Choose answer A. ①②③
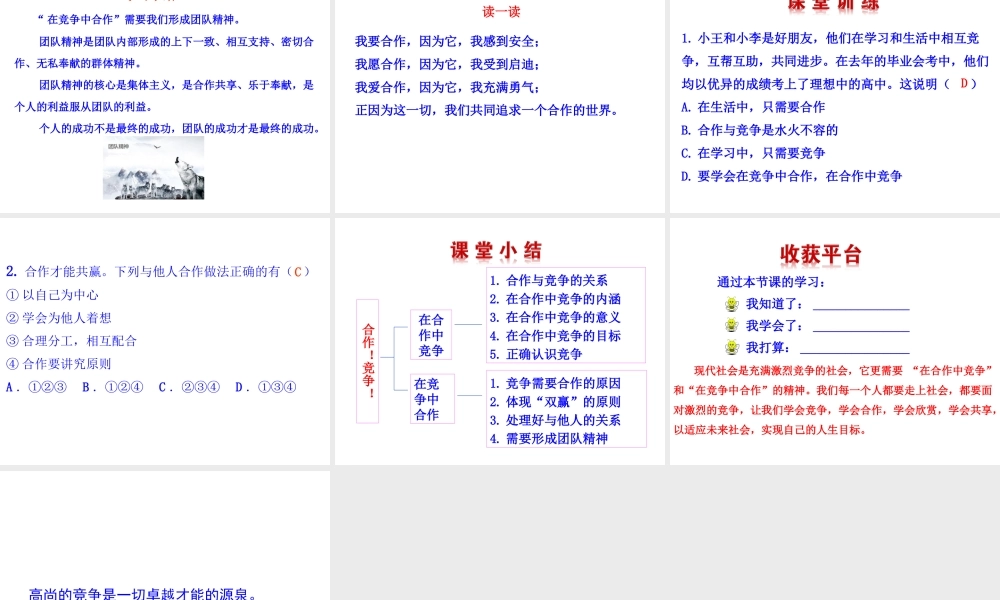The width and height of the screenshot is (1000, 600). (x=36, y=387)
